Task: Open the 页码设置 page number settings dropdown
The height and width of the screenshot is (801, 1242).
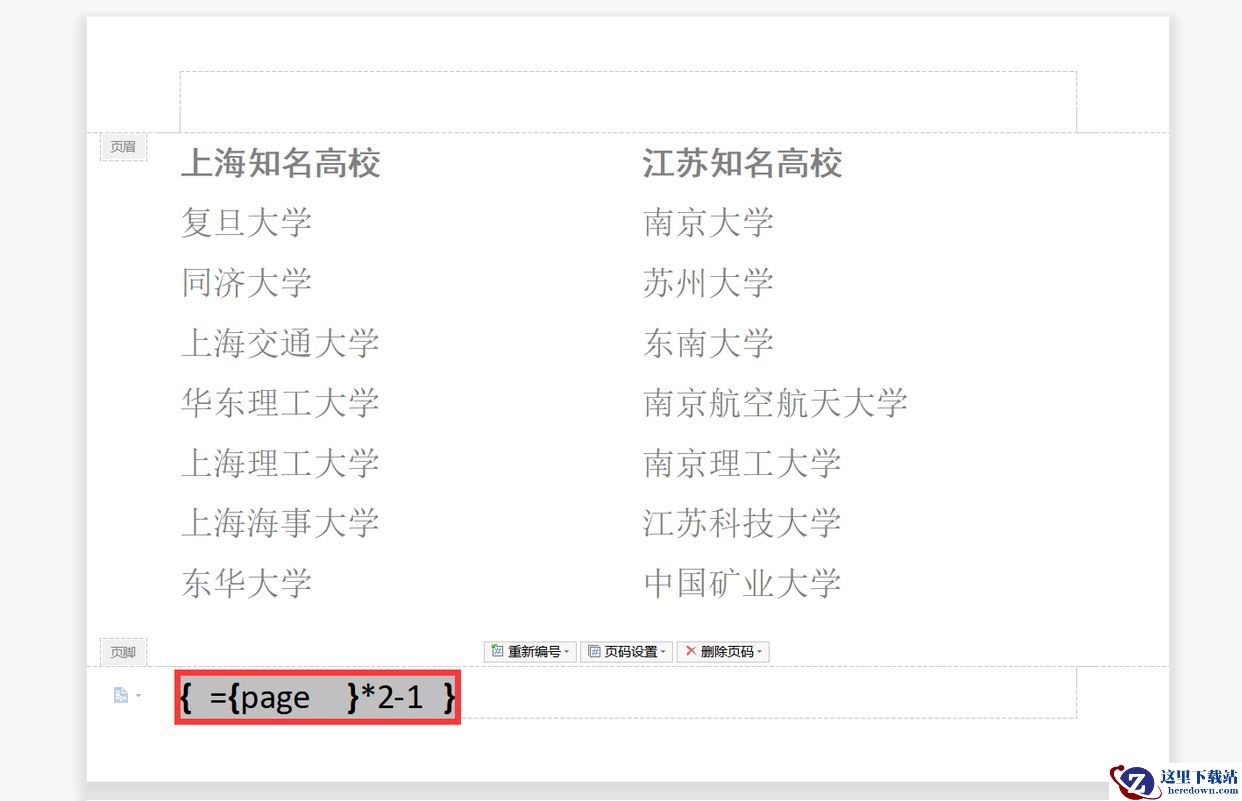Action: 626,652
